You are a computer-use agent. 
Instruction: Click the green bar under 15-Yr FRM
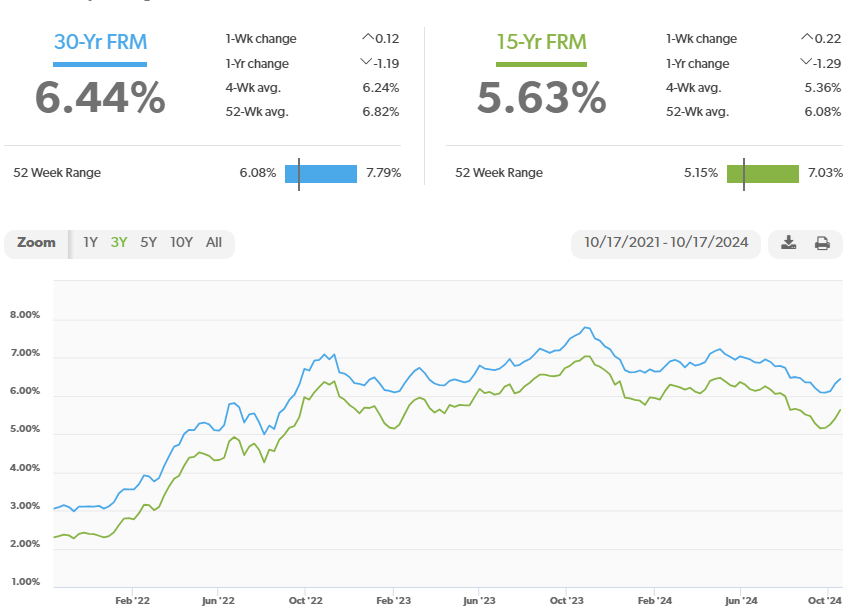(541, 62)
